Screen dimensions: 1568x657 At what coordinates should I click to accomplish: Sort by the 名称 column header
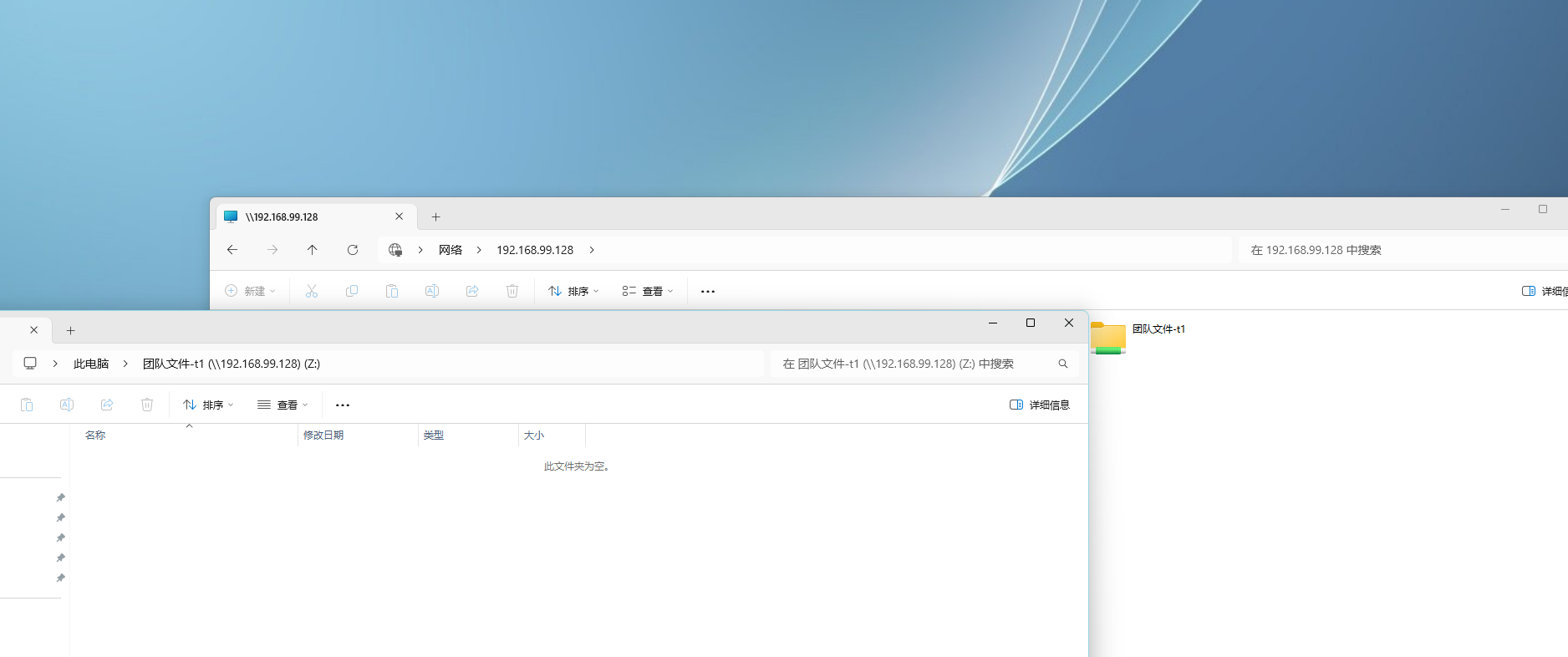click(x=184, y=435)
